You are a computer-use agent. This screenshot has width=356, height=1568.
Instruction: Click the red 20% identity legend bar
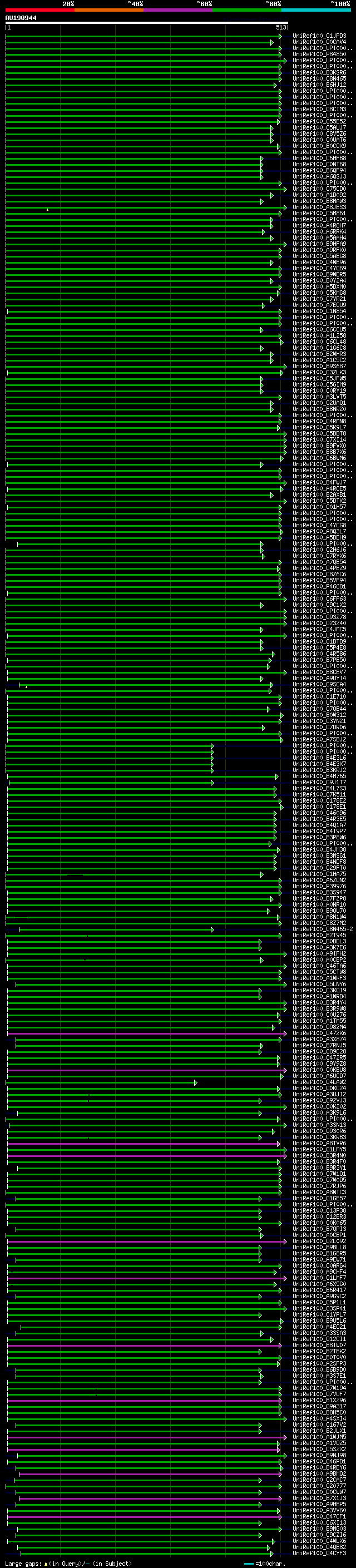point(40,10)
